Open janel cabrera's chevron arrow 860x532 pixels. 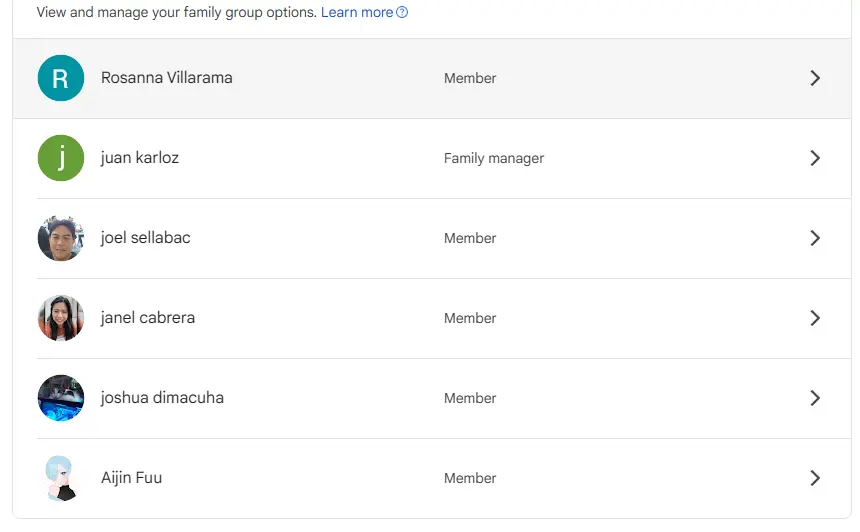tap(815, 318)
